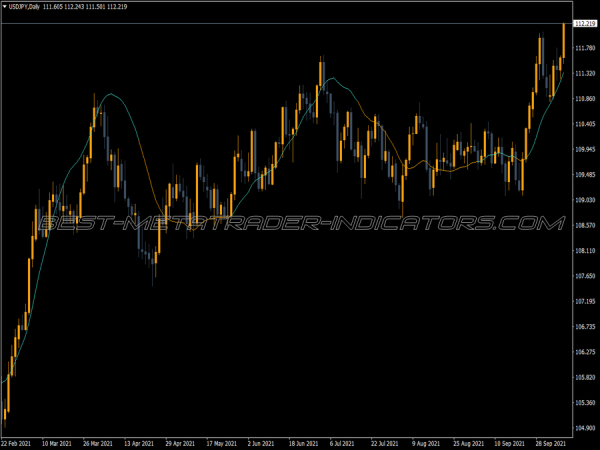Click the best-metatrader-indicators.com watermark
The image size is (600, 450).
(x=300, y=223)
